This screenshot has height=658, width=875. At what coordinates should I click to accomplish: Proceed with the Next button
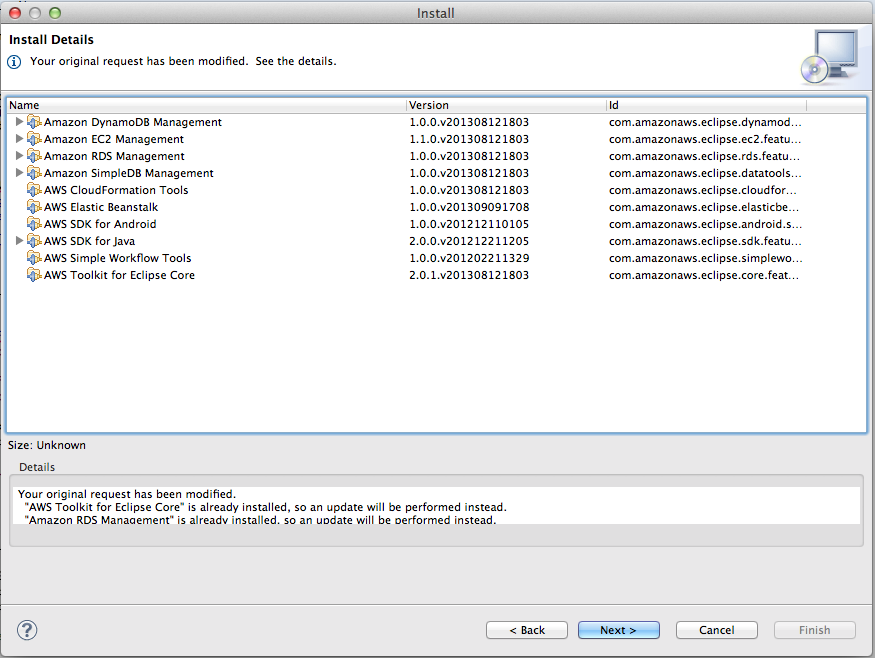[x=618, y=630]
